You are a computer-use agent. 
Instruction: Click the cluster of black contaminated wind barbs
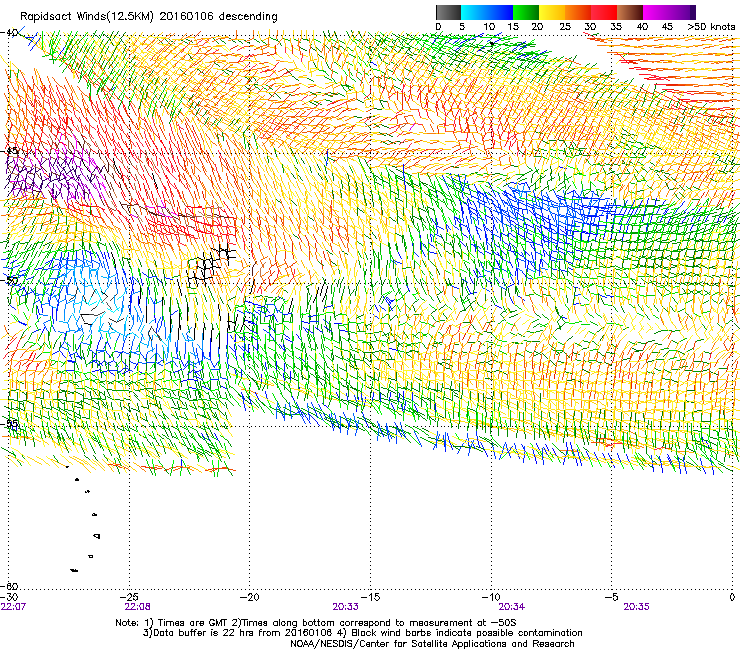(210, 264)
